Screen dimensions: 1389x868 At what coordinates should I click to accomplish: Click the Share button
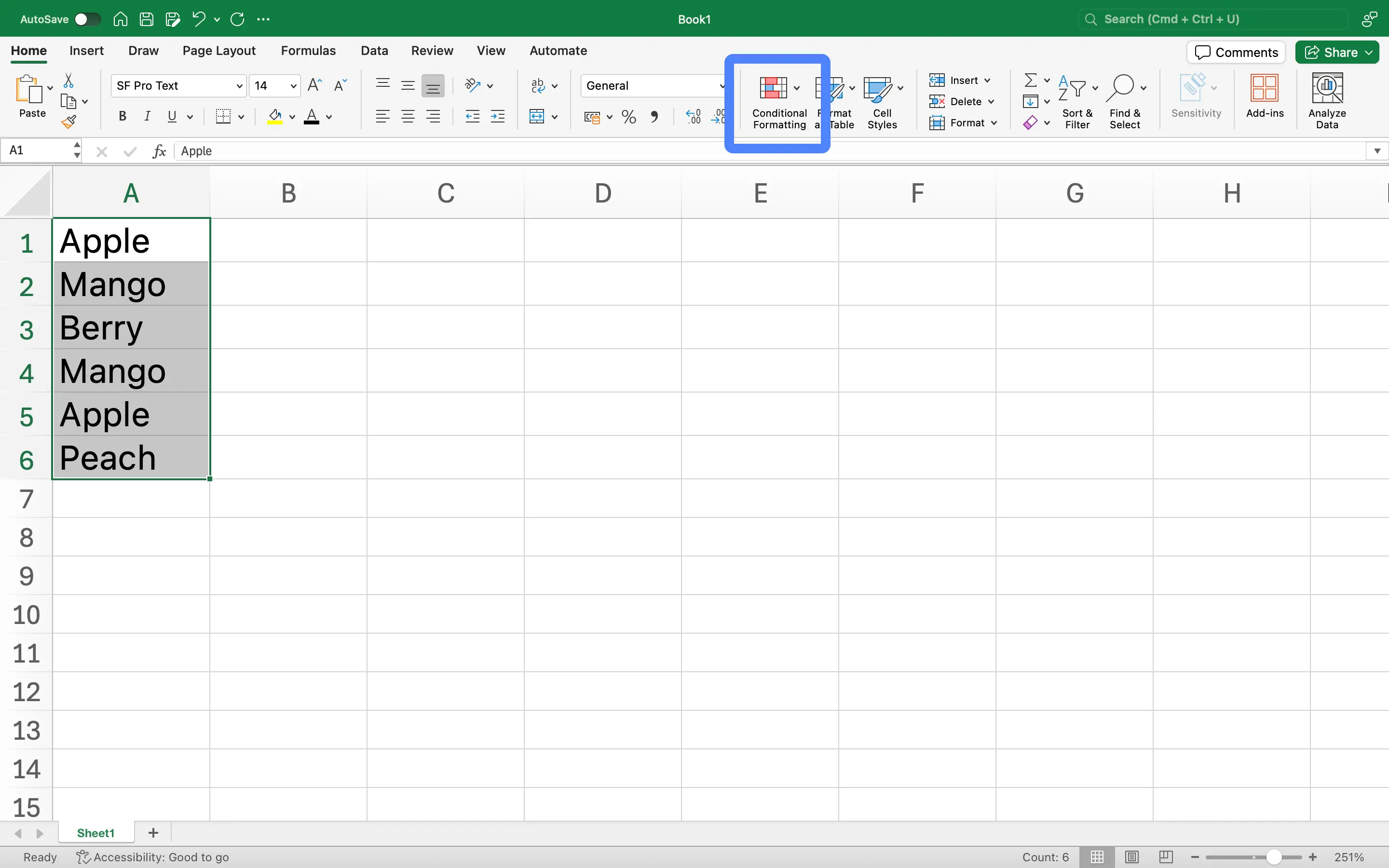click(x=1337, y=52)
